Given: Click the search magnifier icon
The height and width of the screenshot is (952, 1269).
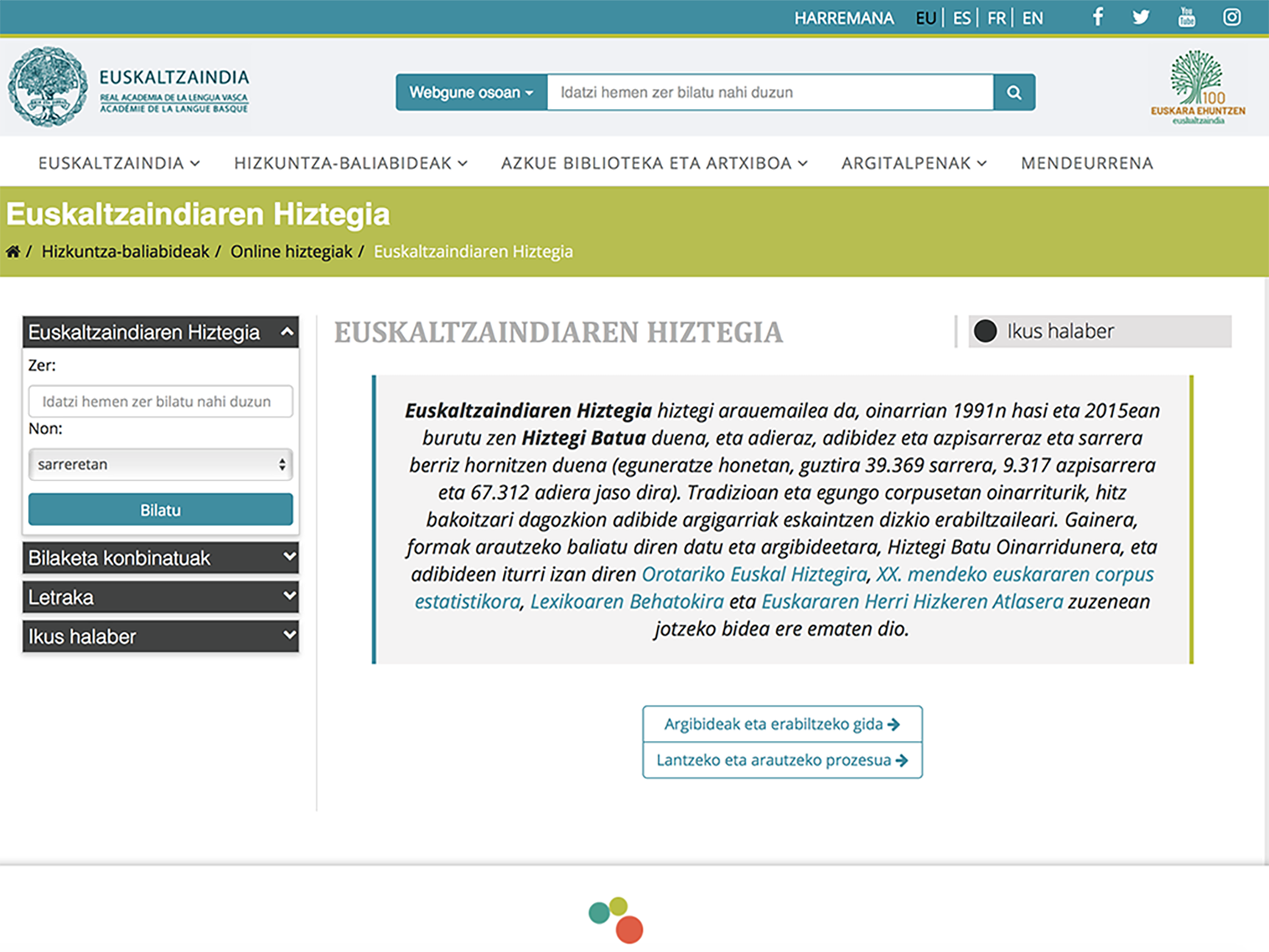Looking at the screenshot, I should pos(1014,92).
